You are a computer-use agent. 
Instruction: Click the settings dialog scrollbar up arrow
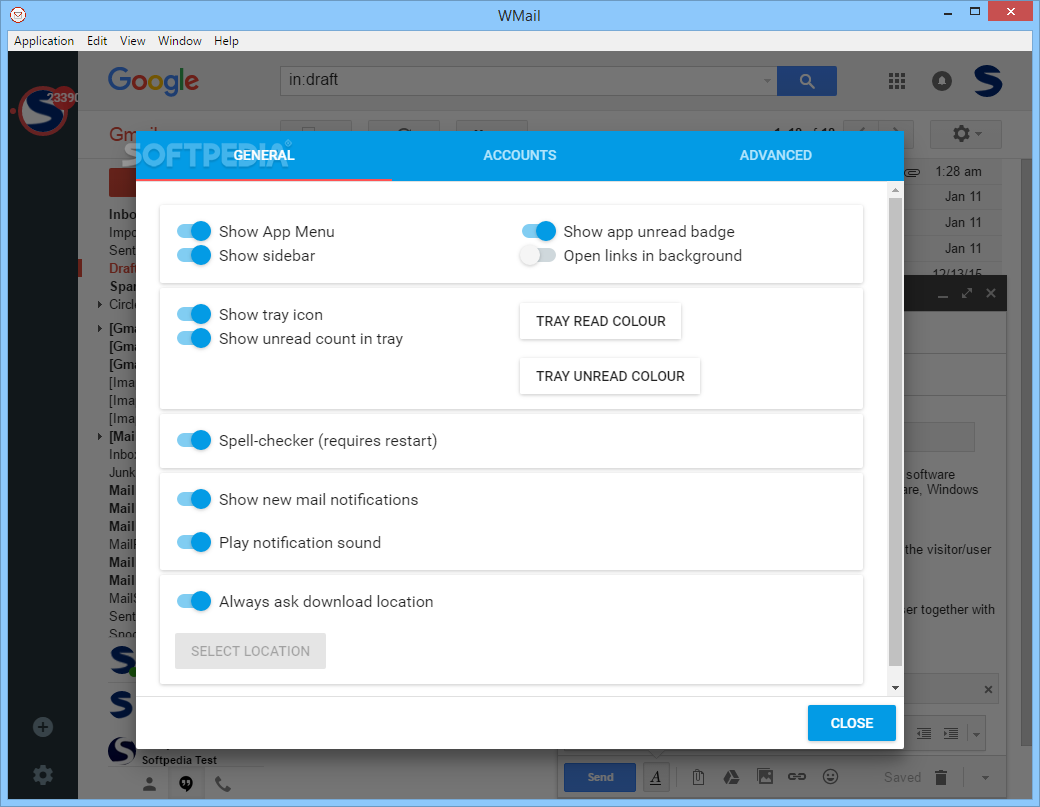pos(895,190)
